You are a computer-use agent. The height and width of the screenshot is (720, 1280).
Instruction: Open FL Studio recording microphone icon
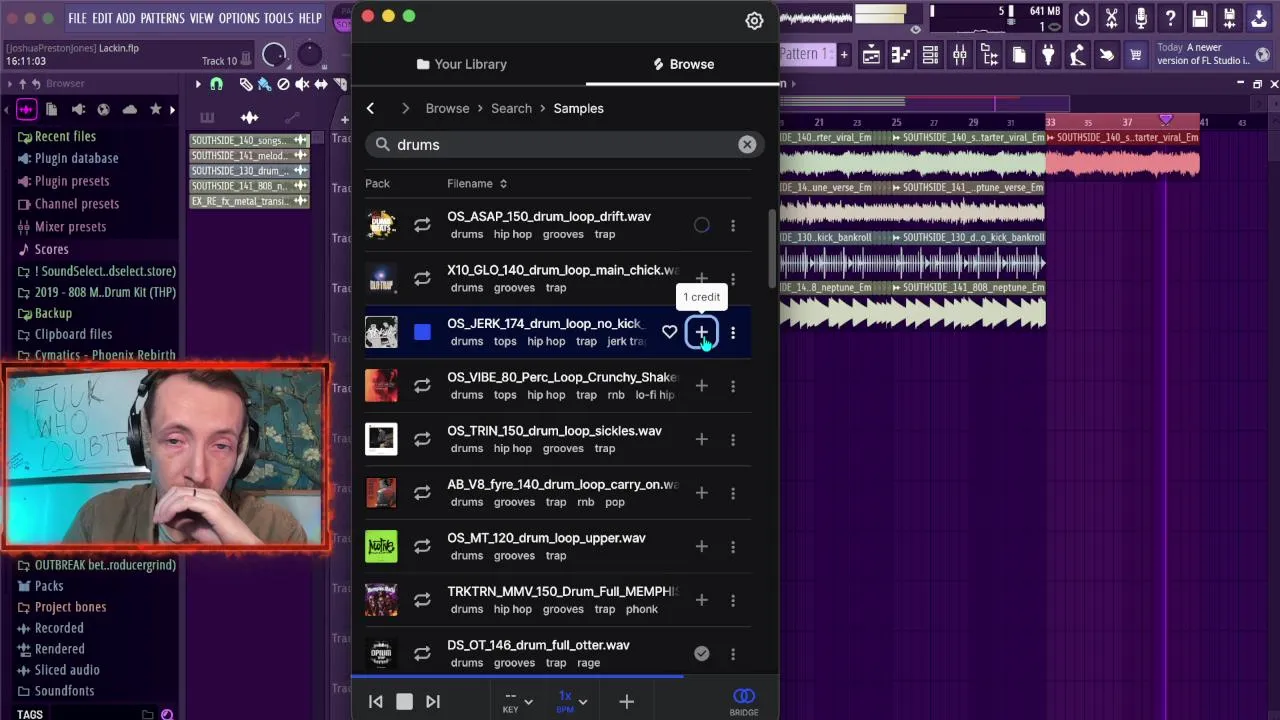1141,18
